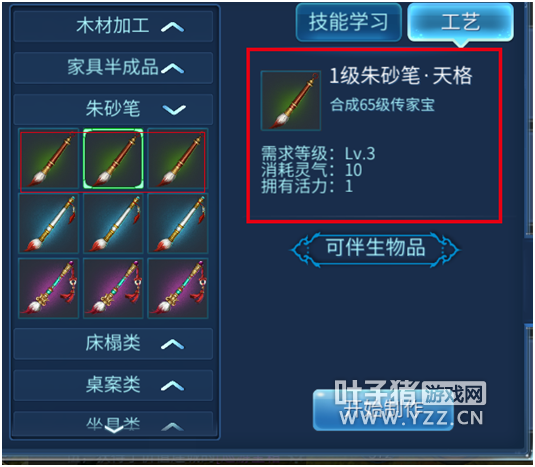Select the third blue cinnabar brush
Image resolution: width=535 pixels, height=467 pixels.
tap(178, 223)
